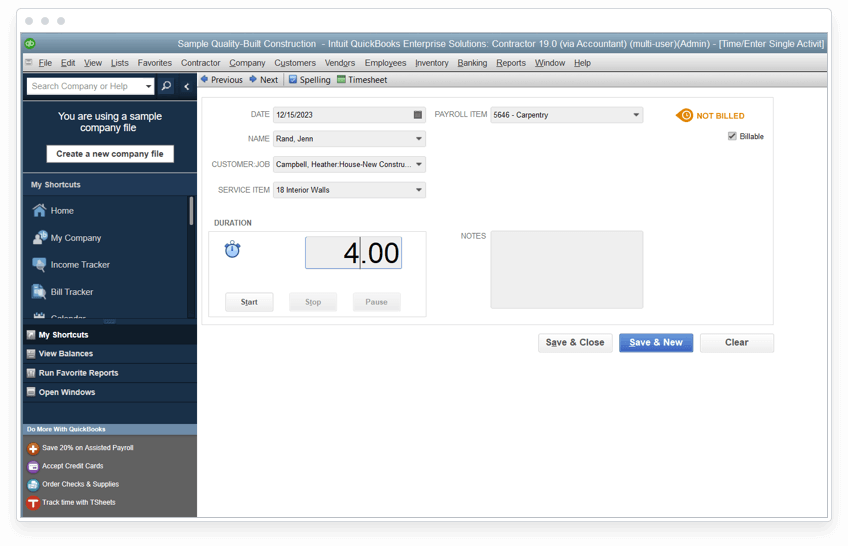Expand the Name dropdown
Viewport: 848px width, 546px height.
[419, 138]
